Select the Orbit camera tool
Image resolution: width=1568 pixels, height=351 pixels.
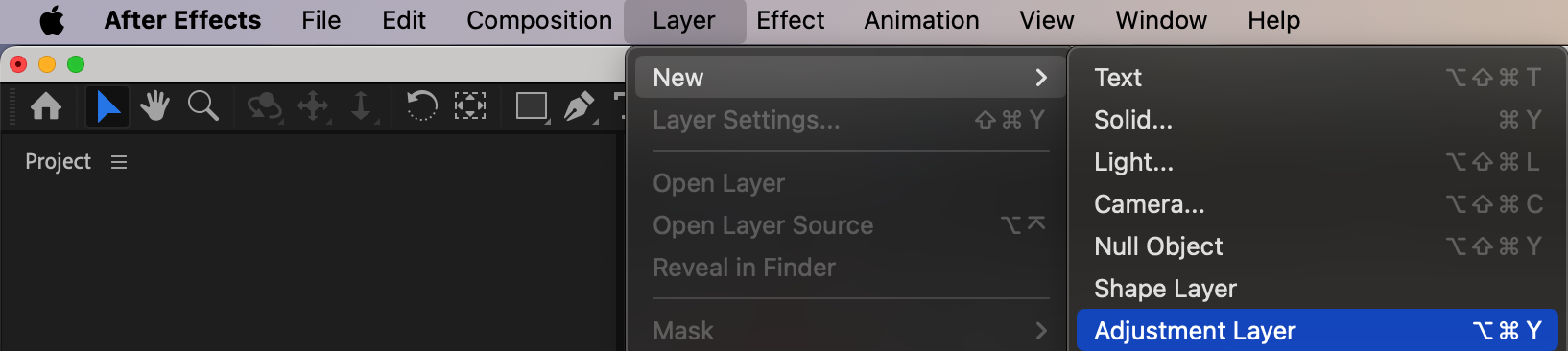click(264, 106)
